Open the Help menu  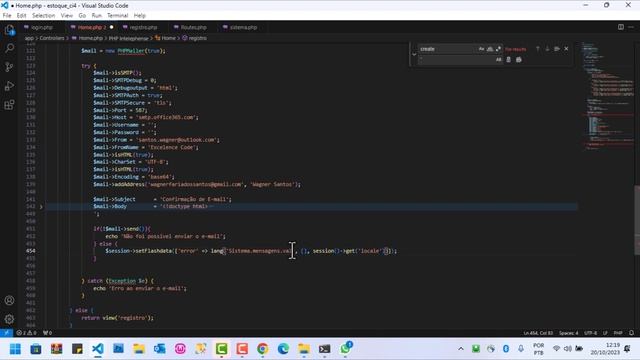[140, 16]
